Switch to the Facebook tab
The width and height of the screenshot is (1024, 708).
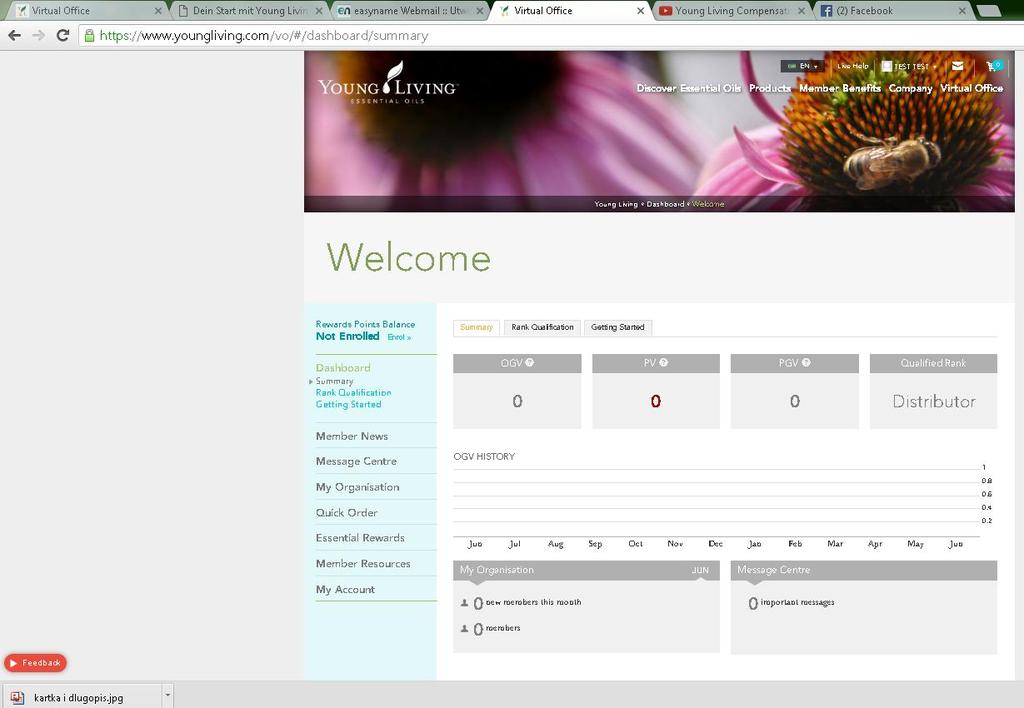[892, 11]
